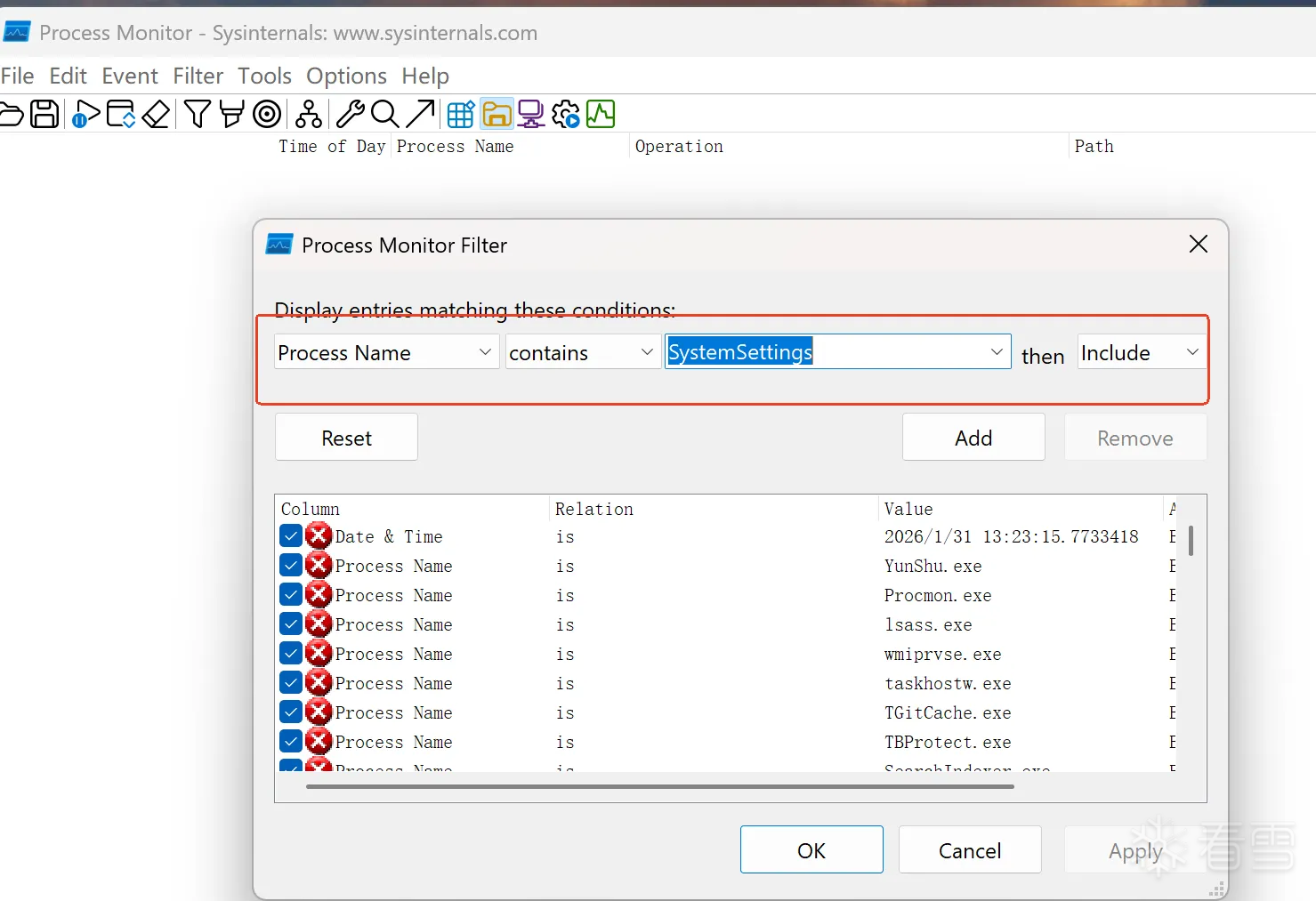1316x901 pixels.
Task: Uncheck the YunShu.exe filter checkbox
Action: tap(291, 566)
